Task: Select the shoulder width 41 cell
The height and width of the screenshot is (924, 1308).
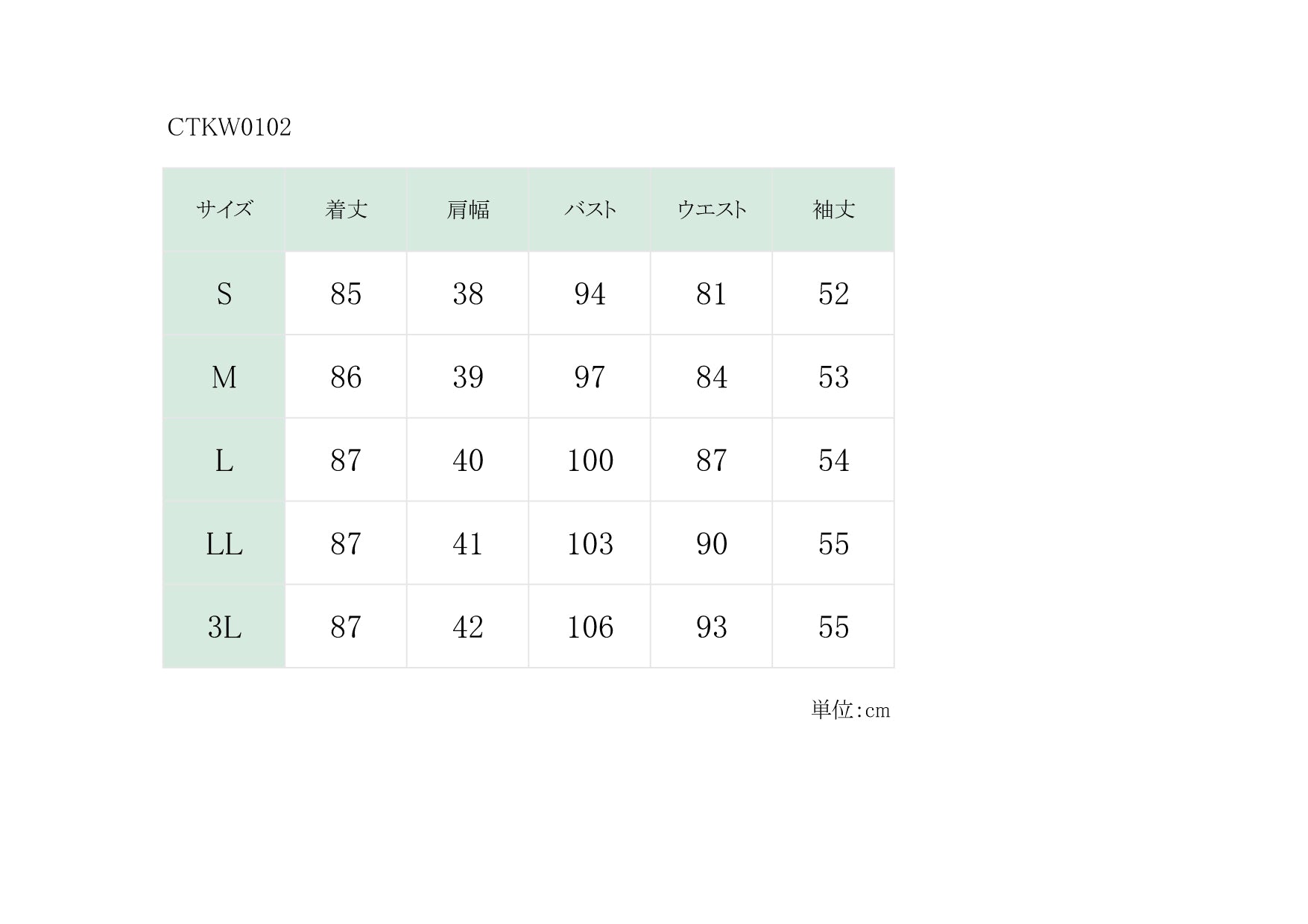Action: click(467, 544)
